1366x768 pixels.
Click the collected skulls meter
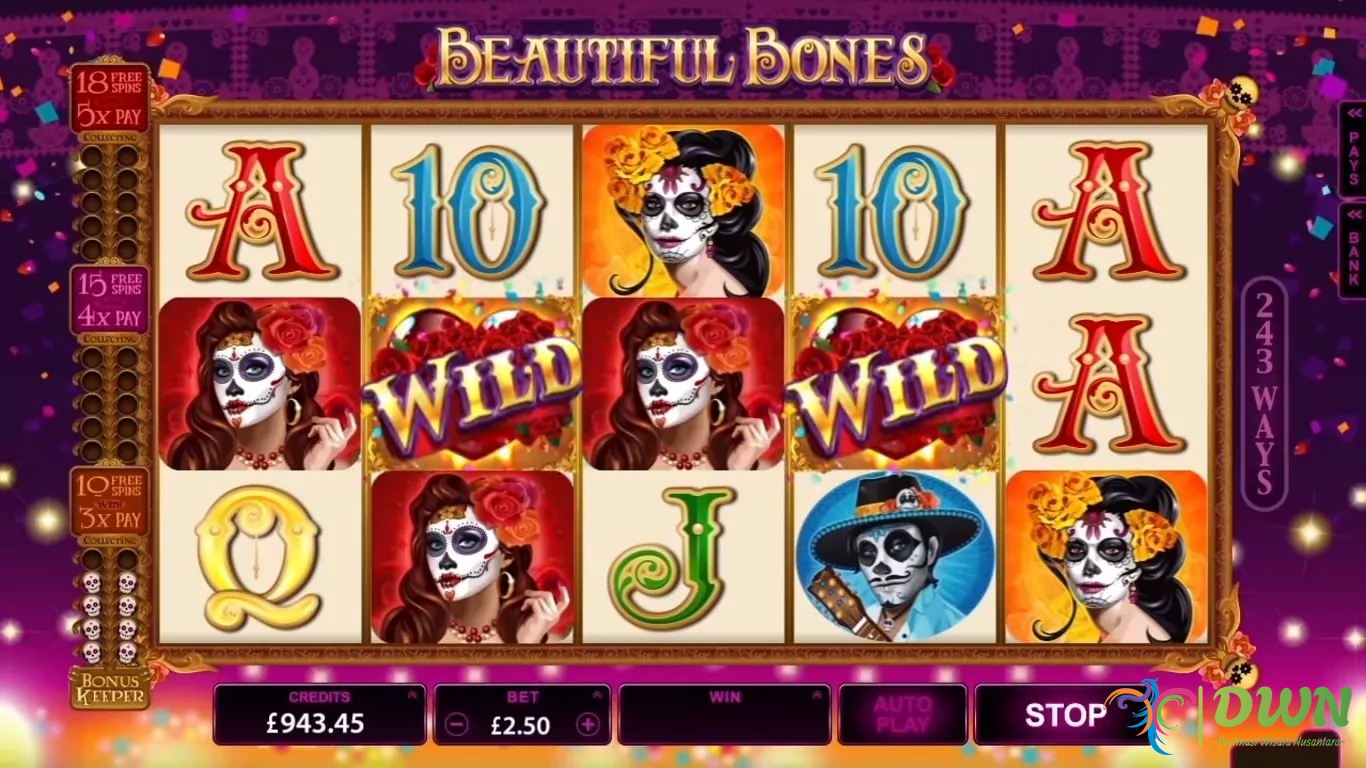(x=109, y=618)
